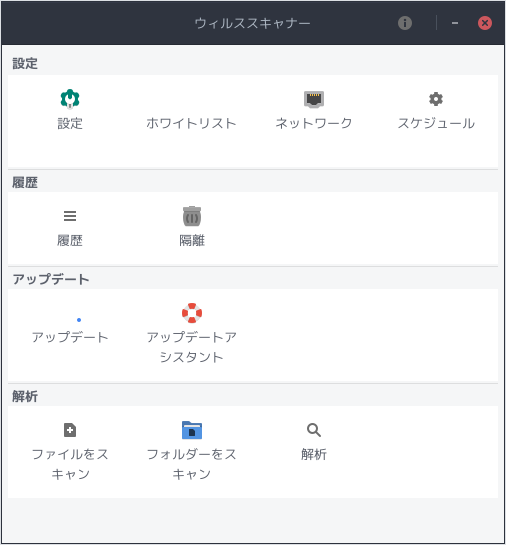506x545 pixels.
Task: Click the 解析 magnifier icon
Action: coord(314,430)
